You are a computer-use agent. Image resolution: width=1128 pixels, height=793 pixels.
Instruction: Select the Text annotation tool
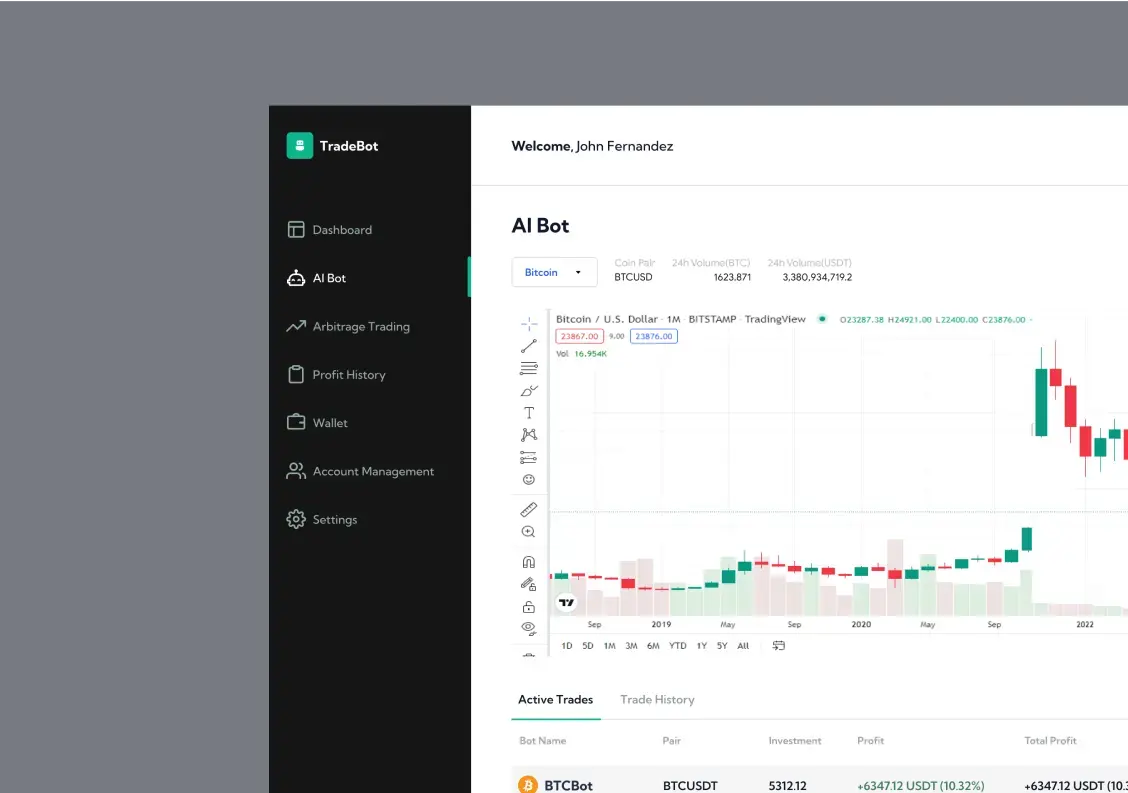[x=529, y=413]
